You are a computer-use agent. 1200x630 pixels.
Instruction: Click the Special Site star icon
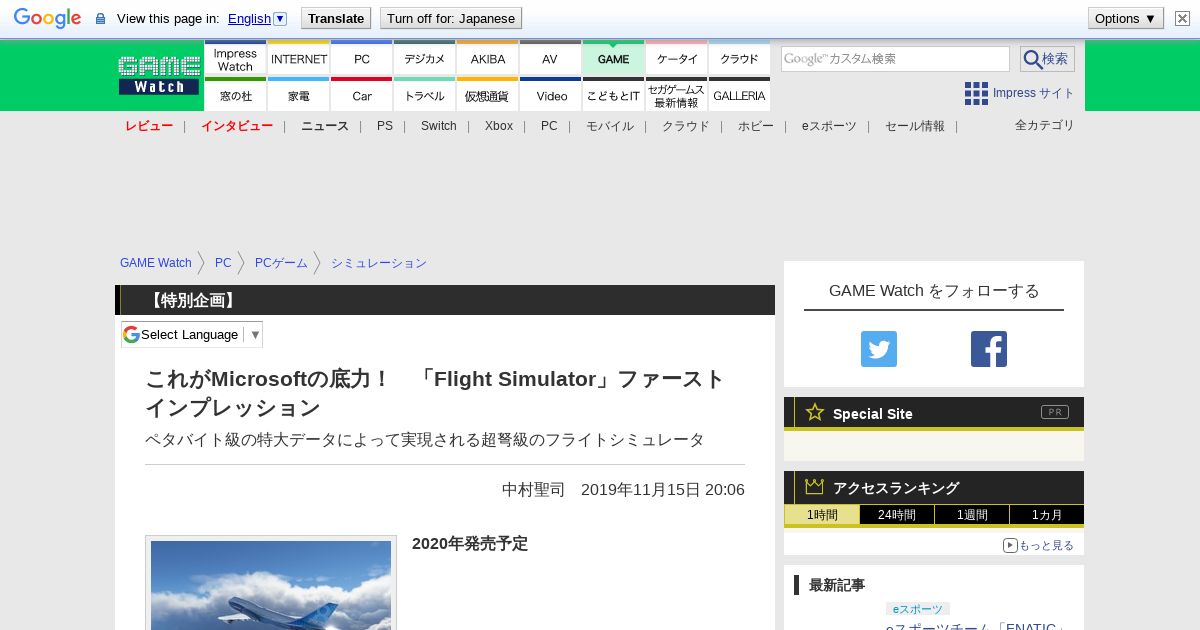click(x=815, y=412)
